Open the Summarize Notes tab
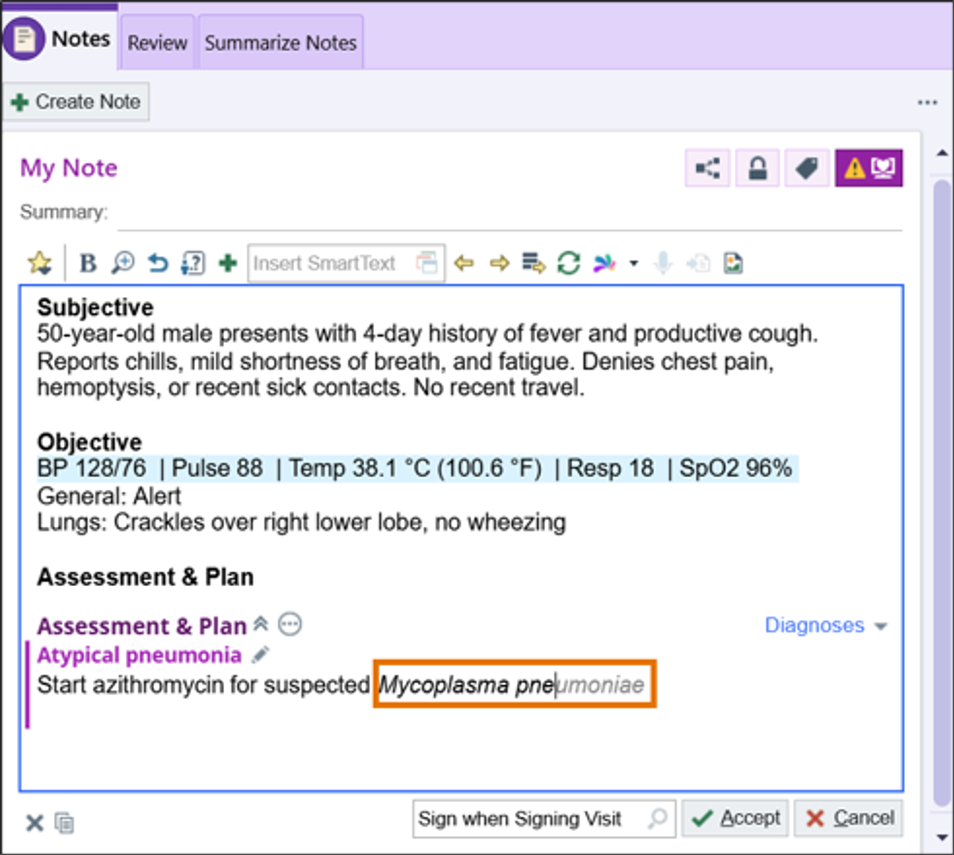This screenshot has width=954, height=855. 280,42
